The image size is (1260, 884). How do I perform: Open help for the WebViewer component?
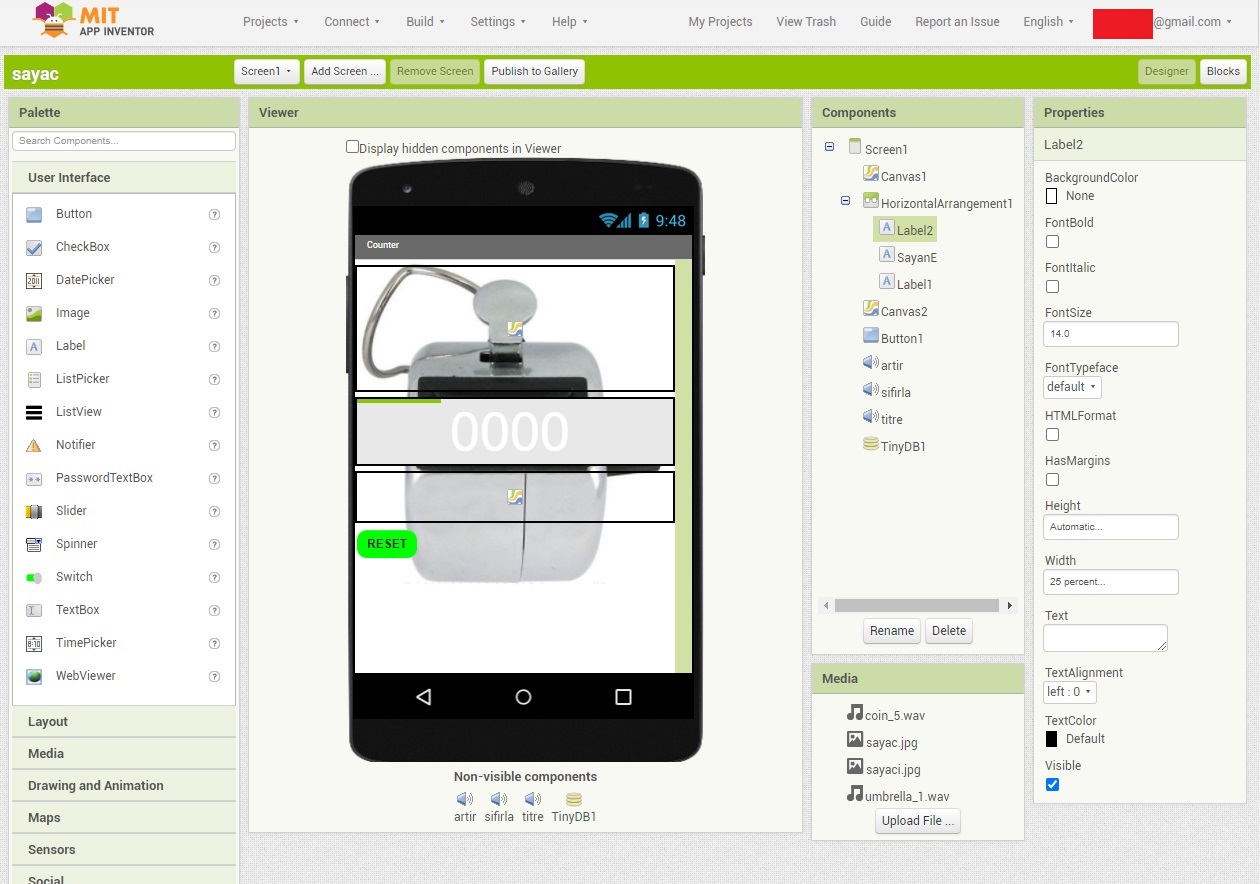click(x=214, y=676)
